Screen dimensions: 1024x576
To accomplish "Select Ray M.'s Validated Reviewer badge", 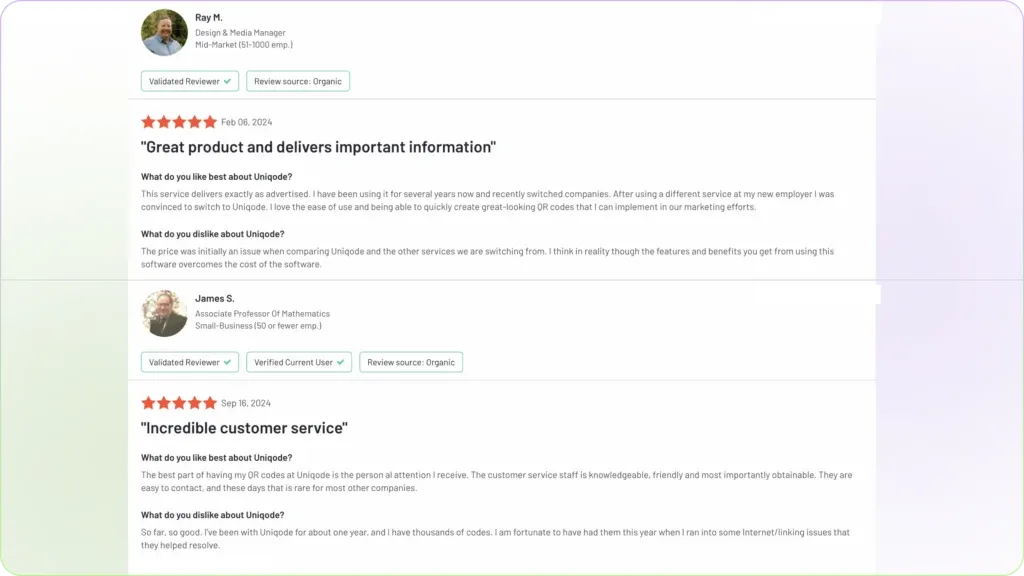I will (x=190, y=81).
